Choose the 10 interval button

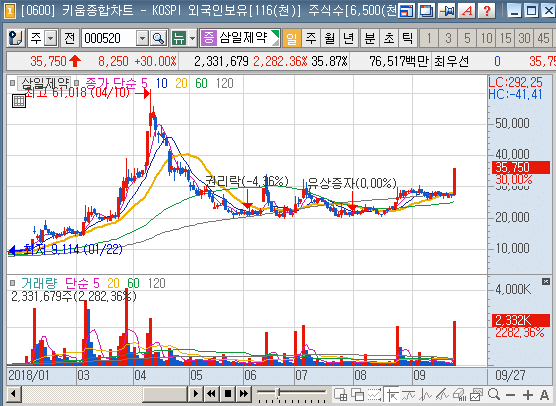pyautogui.click(x=486, y=38)
